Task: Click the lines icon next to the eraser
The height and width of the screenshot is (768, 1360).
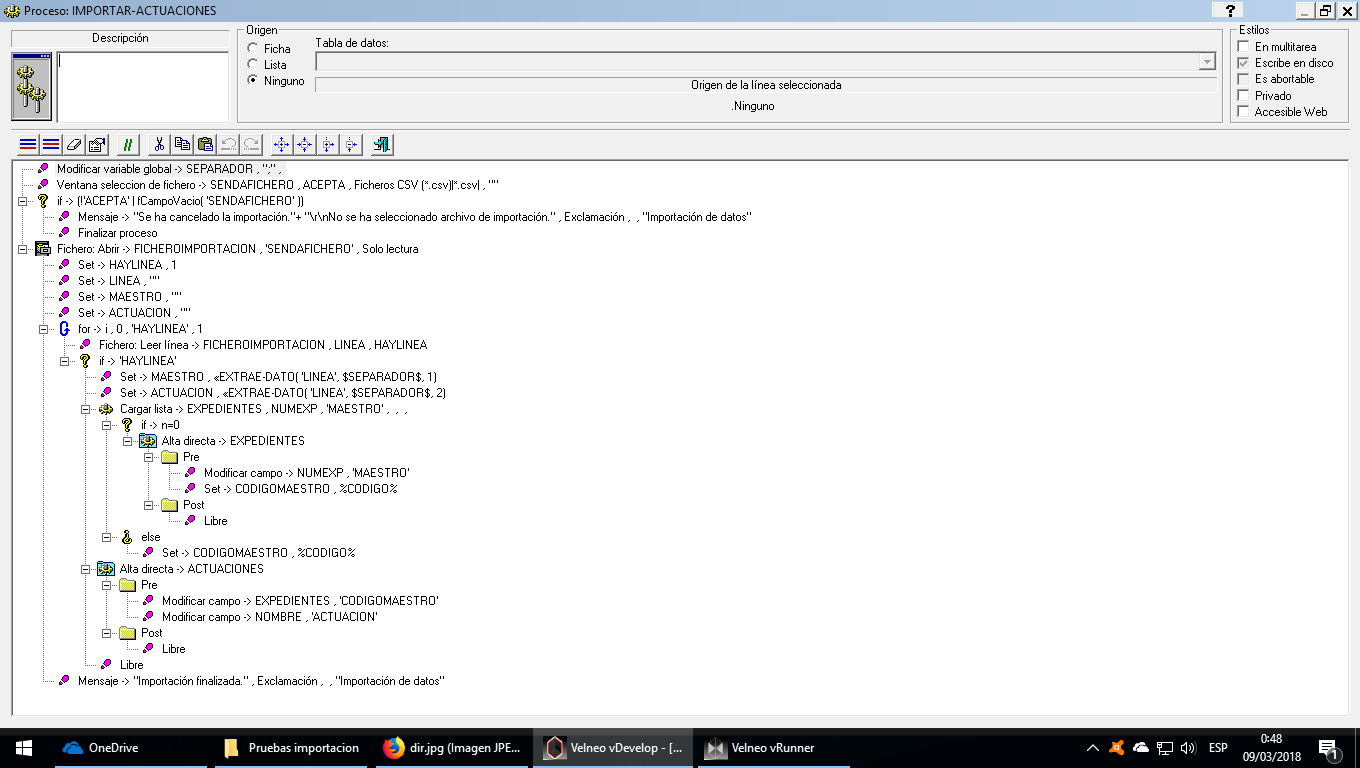Action: (50, 145)
